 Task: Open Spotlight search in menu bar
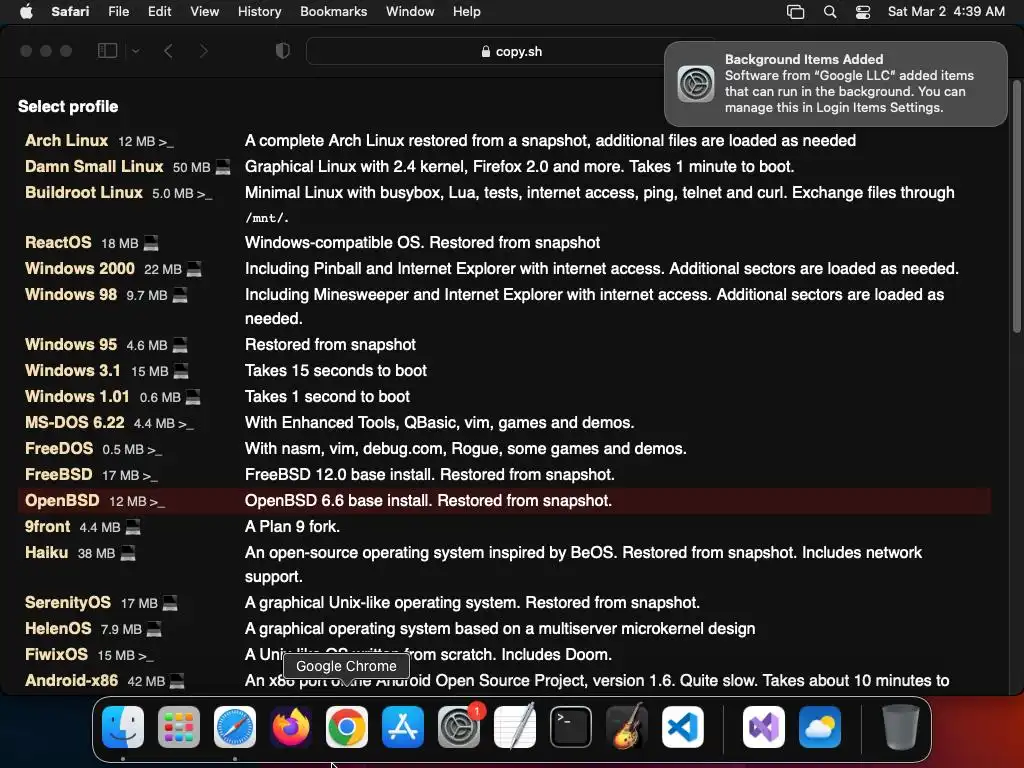[830, 11]
